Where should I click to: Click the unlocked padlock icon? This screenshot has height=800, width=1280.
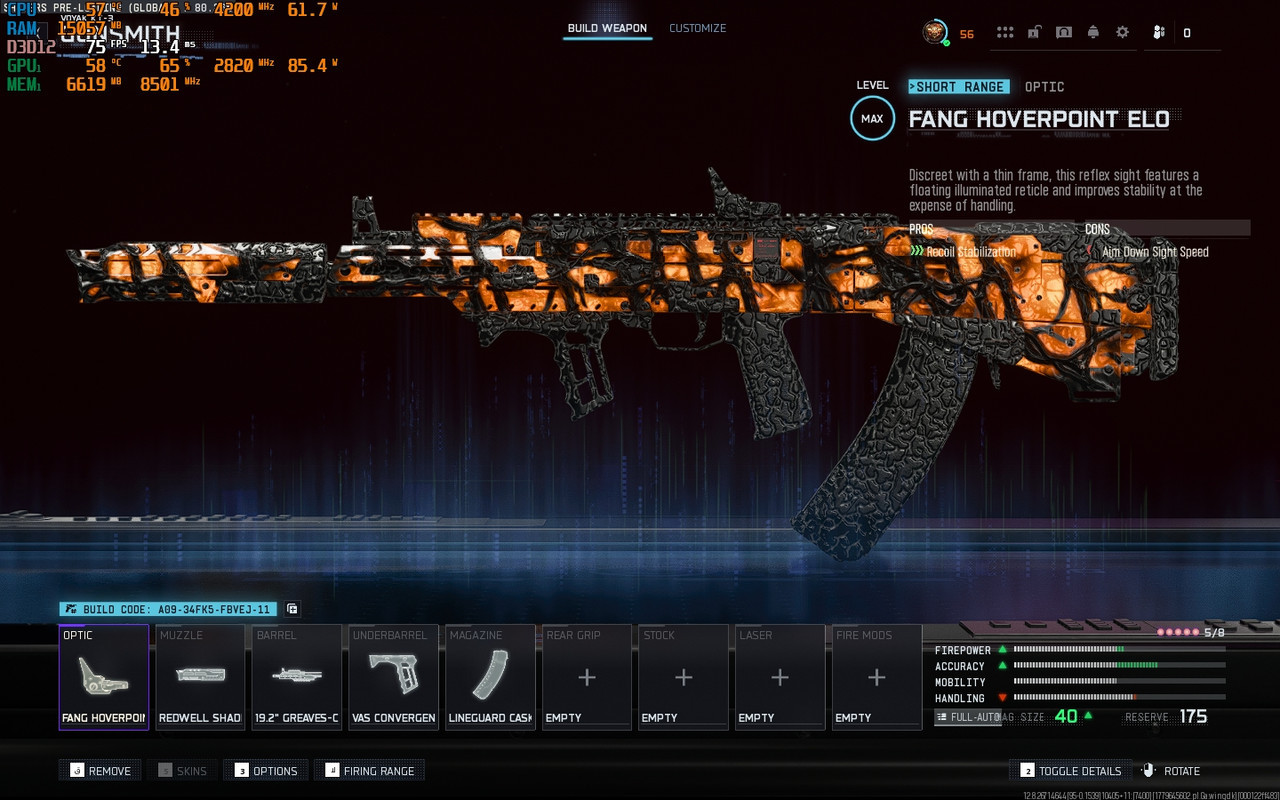[1035, 33]
